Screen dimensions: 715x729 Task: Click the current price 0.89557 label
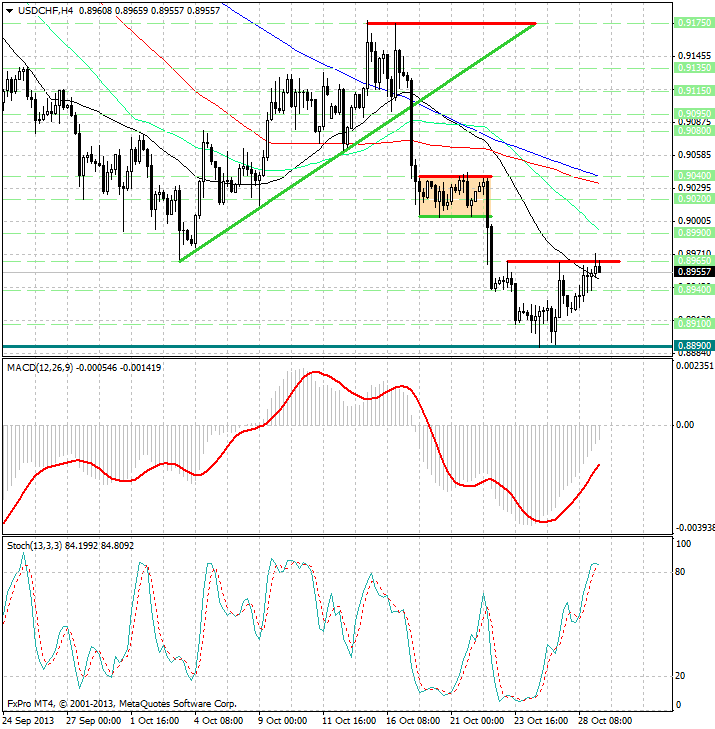click(x=693, y=272)
